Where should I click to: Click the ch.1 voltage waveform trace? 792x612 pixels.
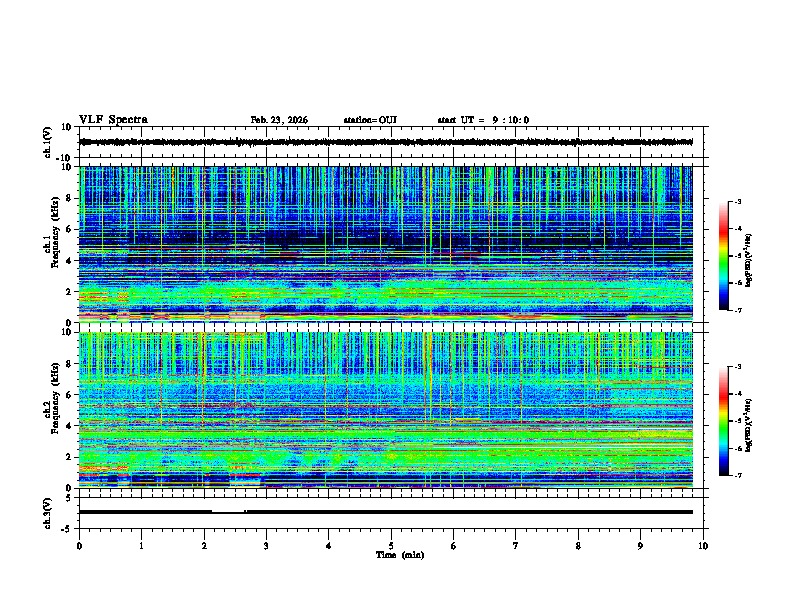[386, 142]
